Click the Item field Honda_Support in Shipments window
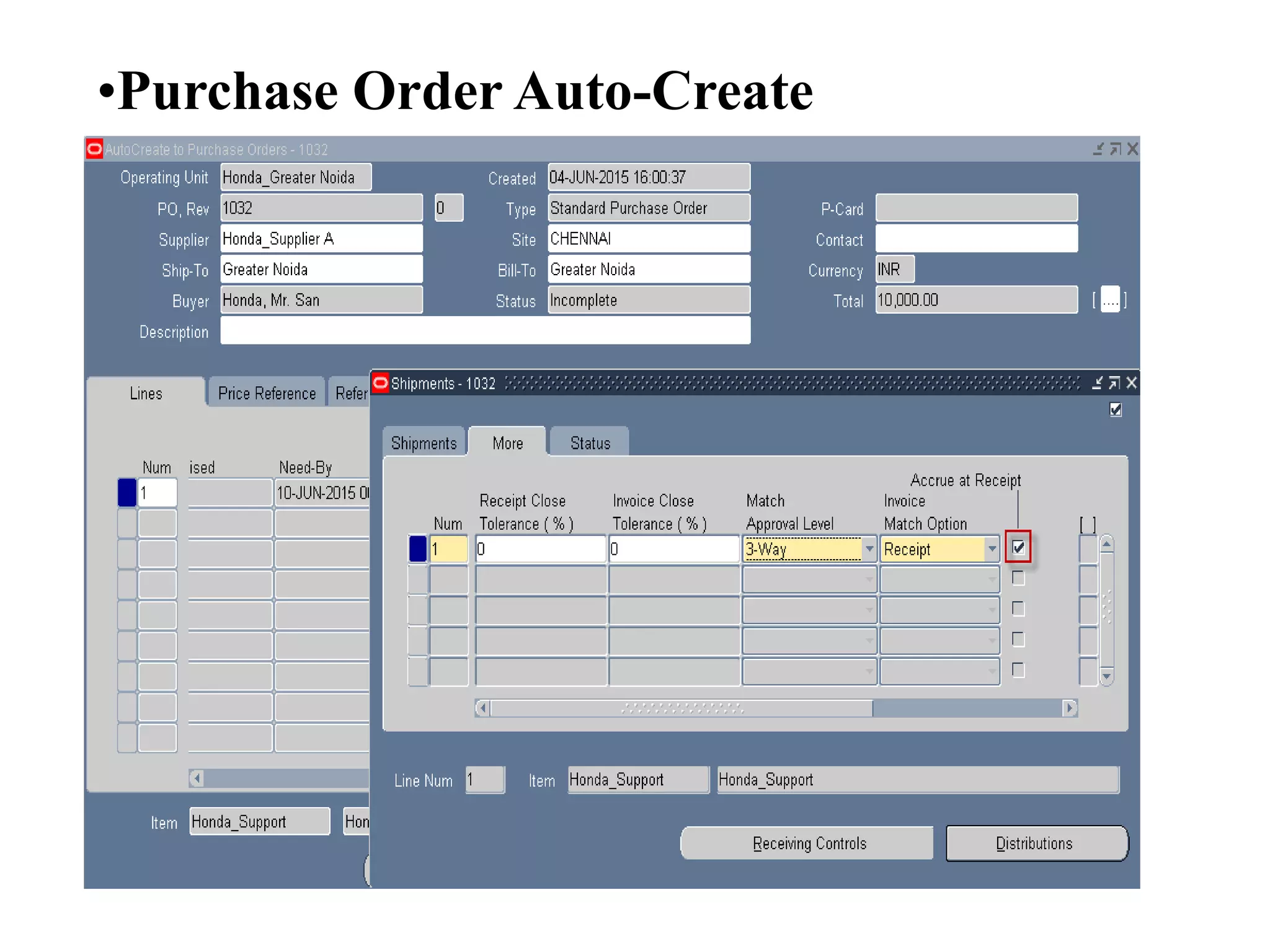The height and width of the screenshot is (952, 1270). point(639,780)
